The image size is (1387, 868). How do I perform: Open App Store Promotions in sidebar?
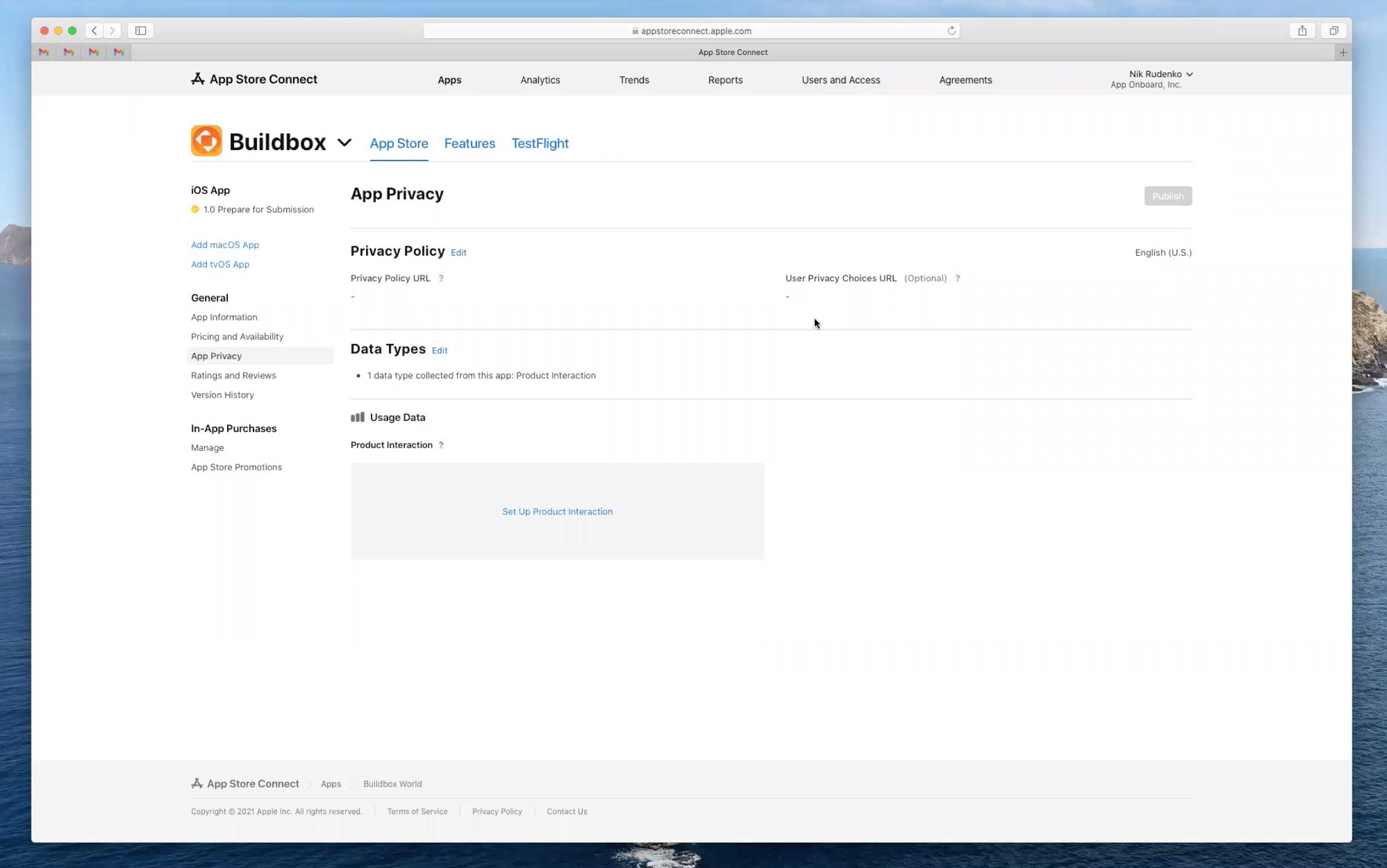236,467
